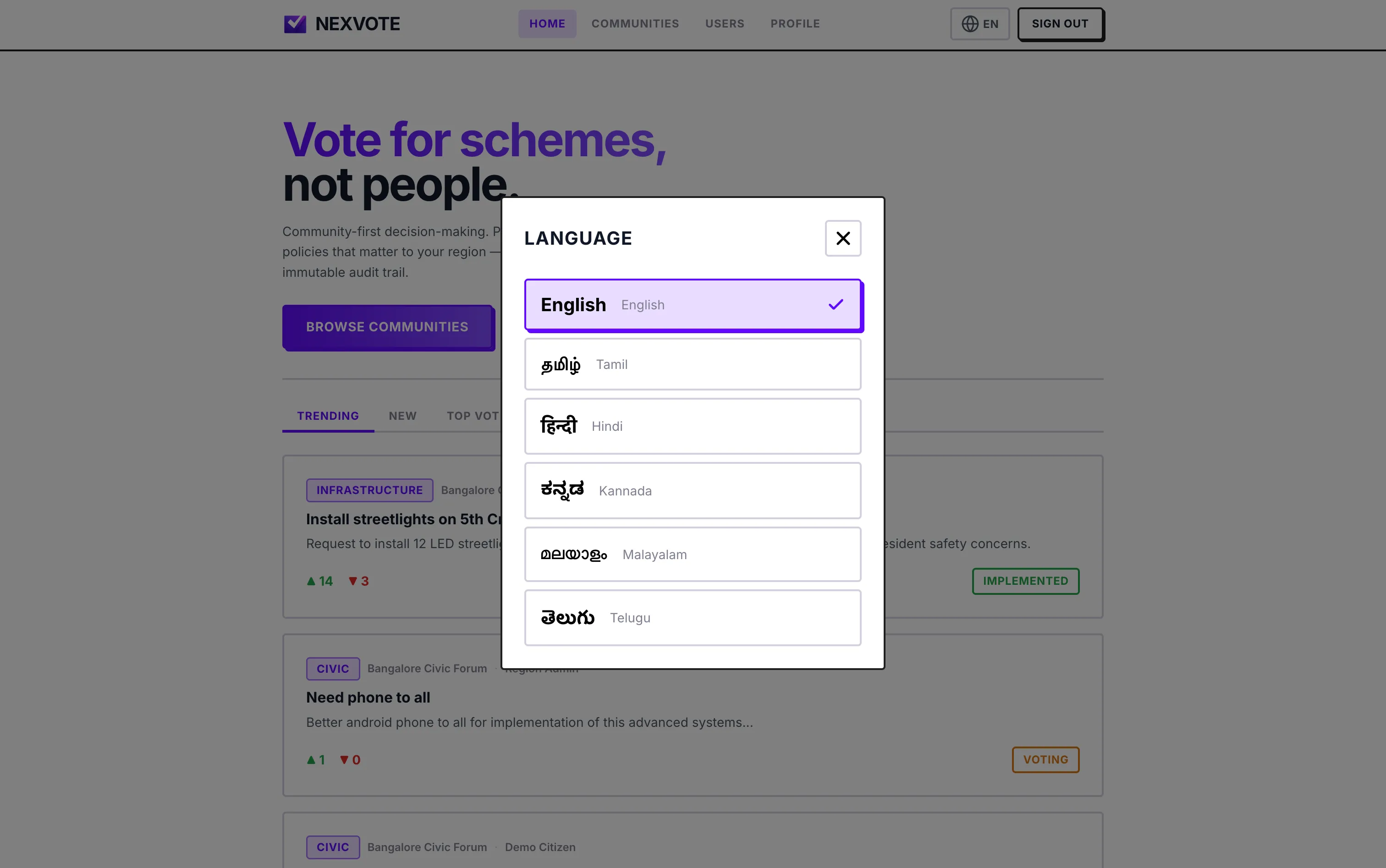Upvote the "Need phone to all" post
The height and width of the screenshot is (868, 1386).
tap(315, 759)
